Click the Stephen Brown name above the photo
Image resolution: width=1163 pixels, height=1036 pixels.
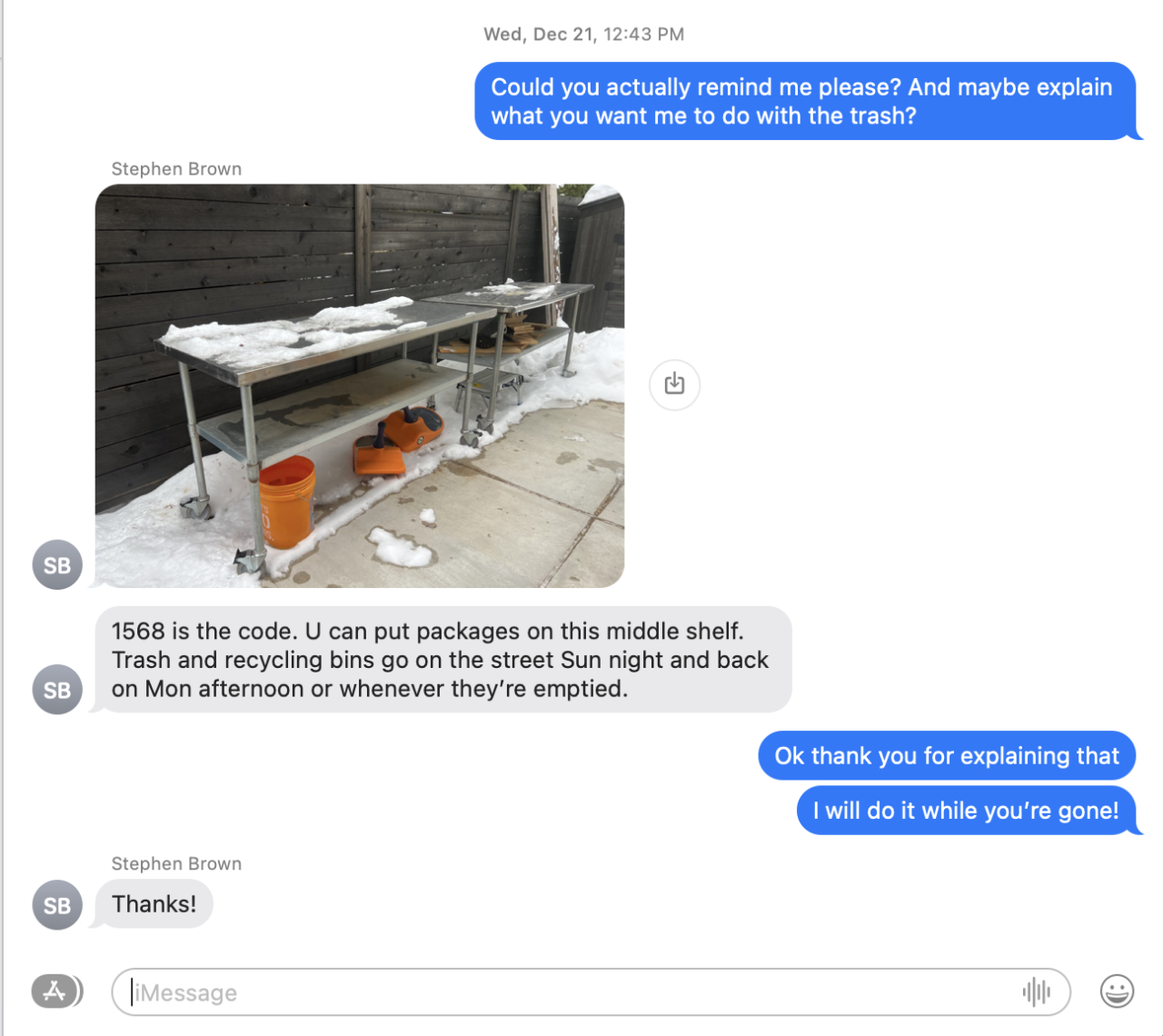pyautogui.click(x=176, y=169)
